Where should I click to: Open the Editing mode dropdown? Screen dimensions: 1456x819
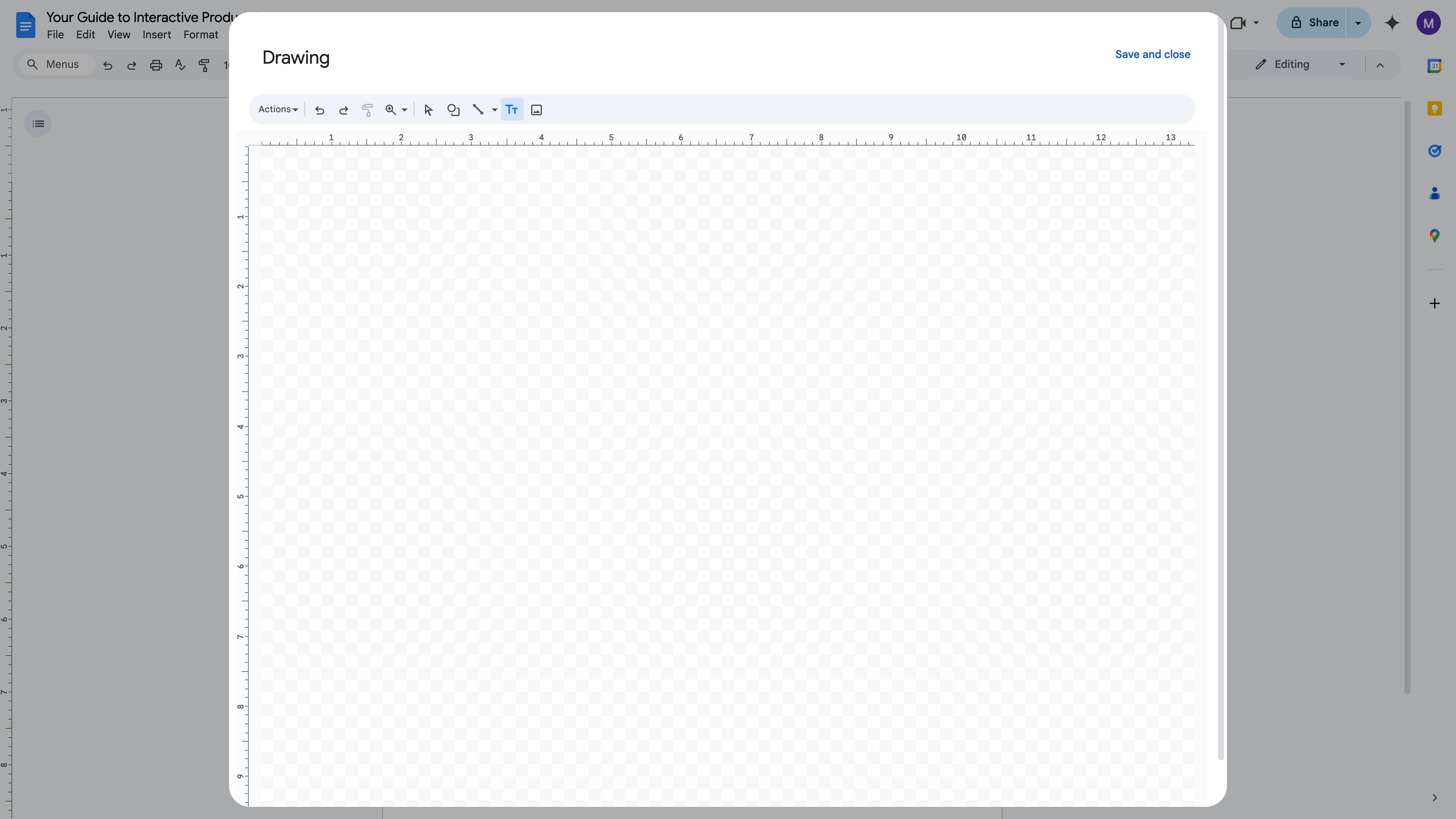point(1301,64)
